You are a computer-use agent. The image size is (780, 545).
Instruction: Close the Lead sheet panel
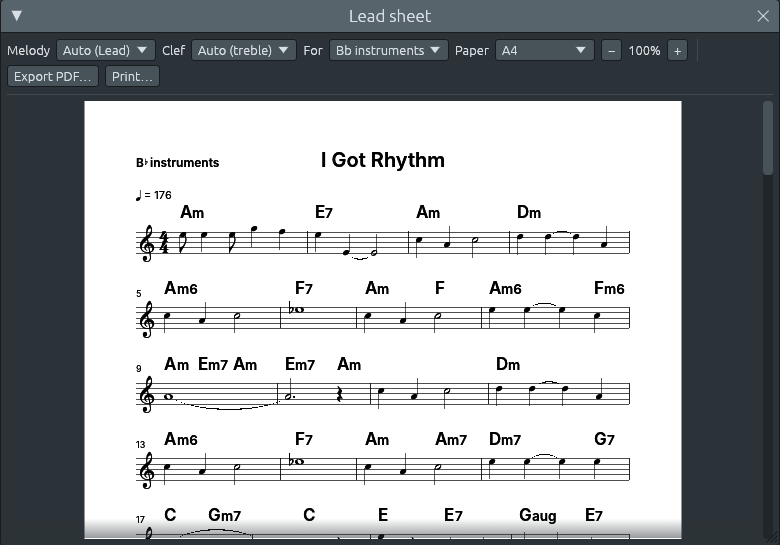pos(763,16)
